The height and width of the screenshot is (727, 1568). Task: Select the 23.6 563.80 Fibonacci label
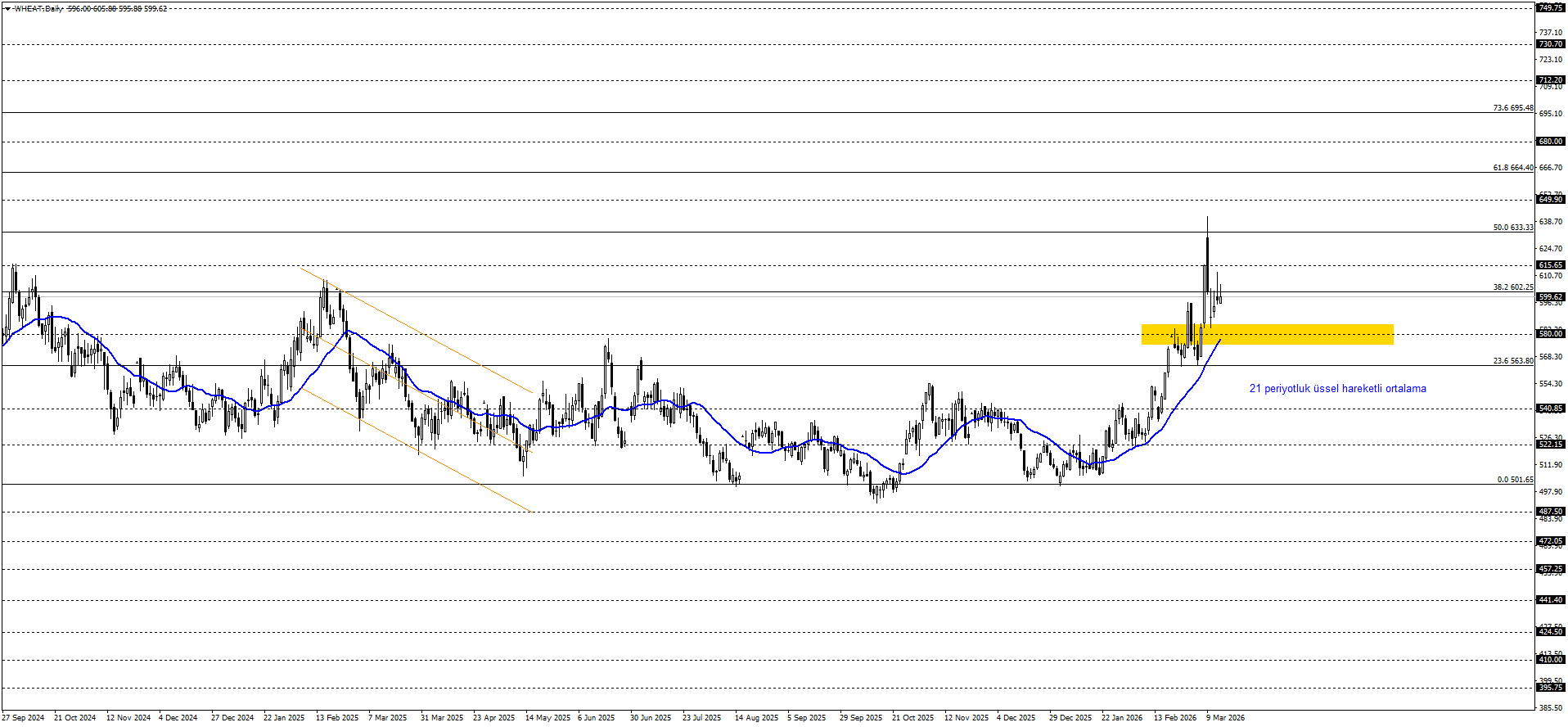click(x=1512, y=361)
